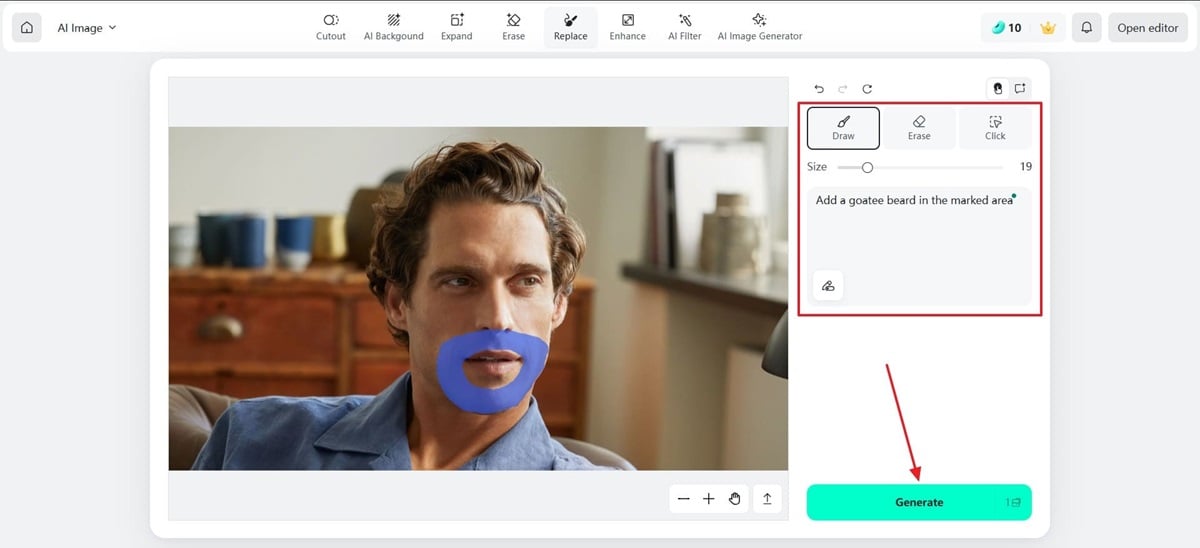Clear the prompt with the eraser icon
This screenshot has width=1200, height=548.
828,286
